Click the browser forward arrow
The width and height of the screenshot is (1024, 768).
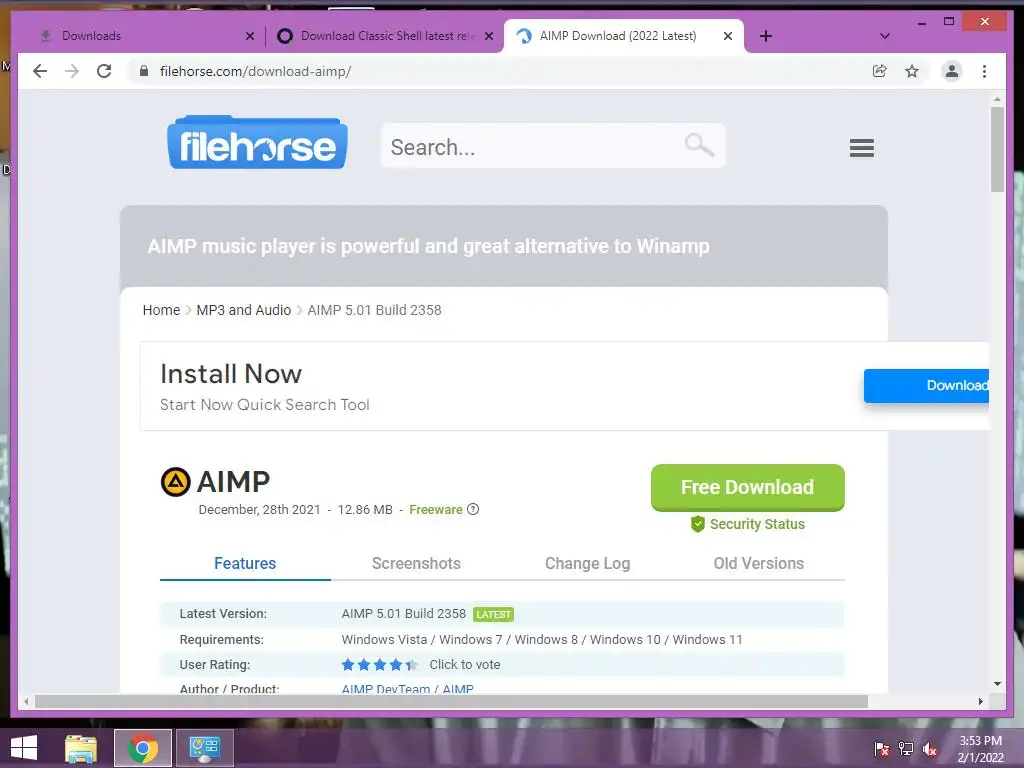pos(72,71)
